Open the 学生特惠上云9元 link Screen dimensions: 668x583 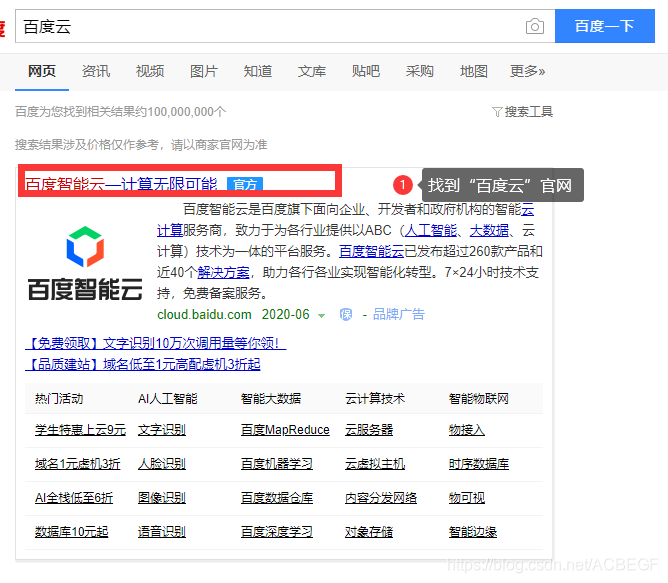tap(81, 430)
